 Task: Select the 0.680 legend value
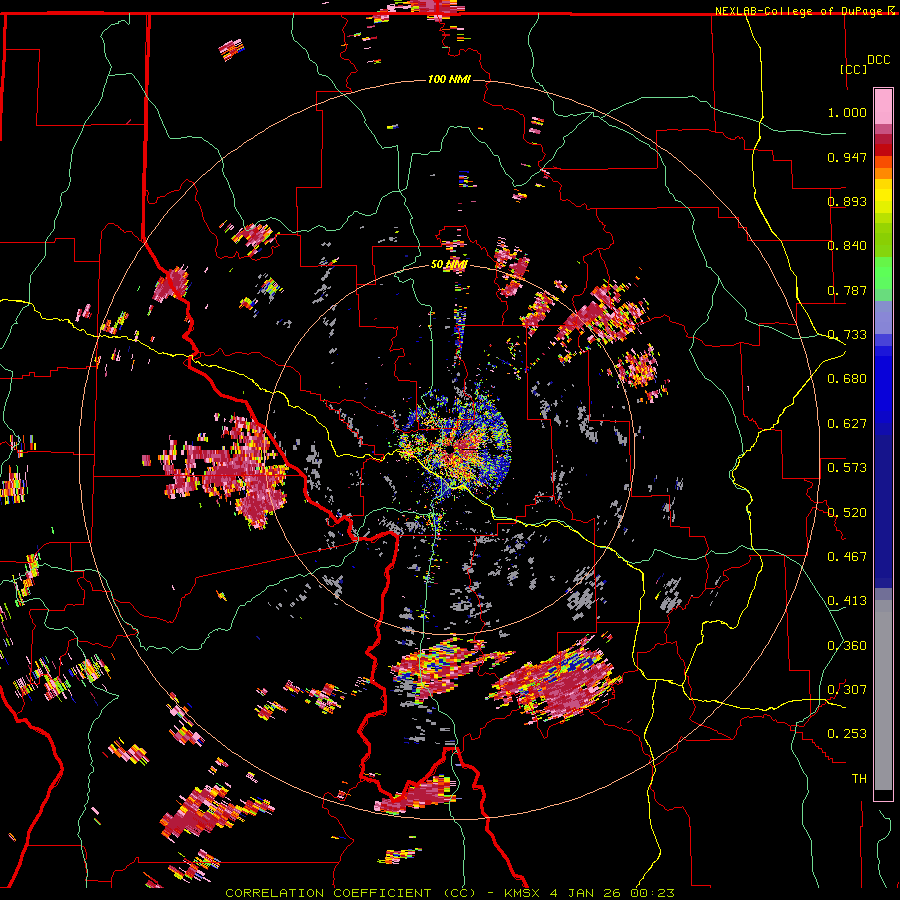point(847,379)
